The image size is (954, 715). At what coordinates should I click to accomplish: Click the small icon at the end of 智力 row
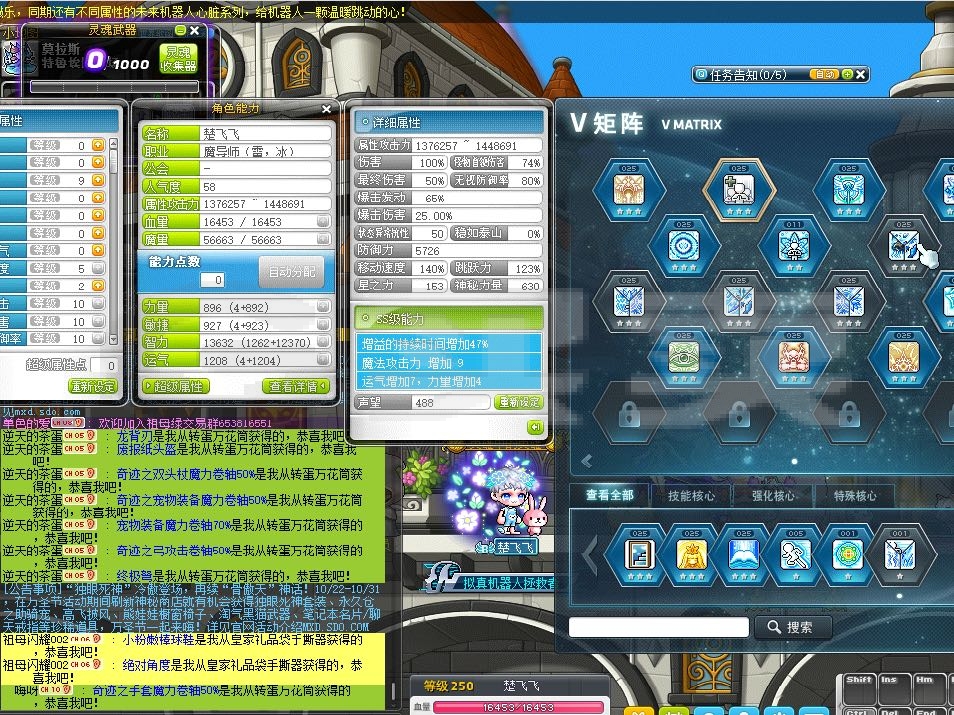(323, 342)
